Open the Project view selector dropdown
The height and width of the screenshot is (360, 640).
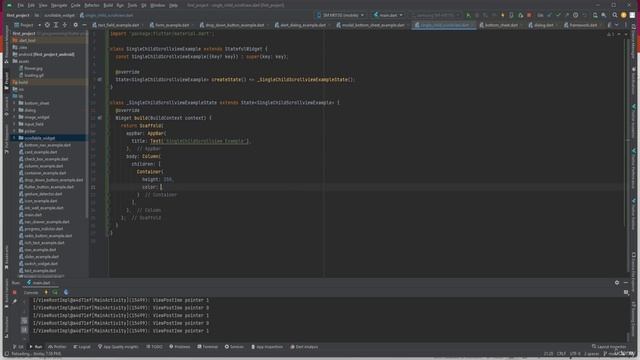click(27, 25)
